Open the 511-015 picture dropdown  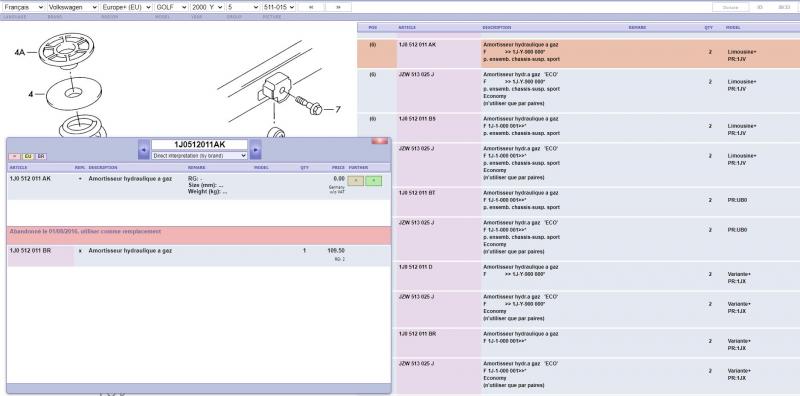click(279, 7)
